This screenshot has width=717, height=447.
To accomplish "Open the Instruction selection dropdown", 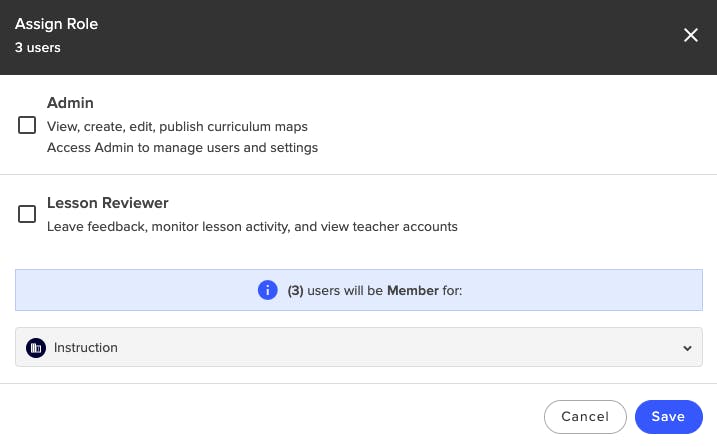I will tap(359, 348).
